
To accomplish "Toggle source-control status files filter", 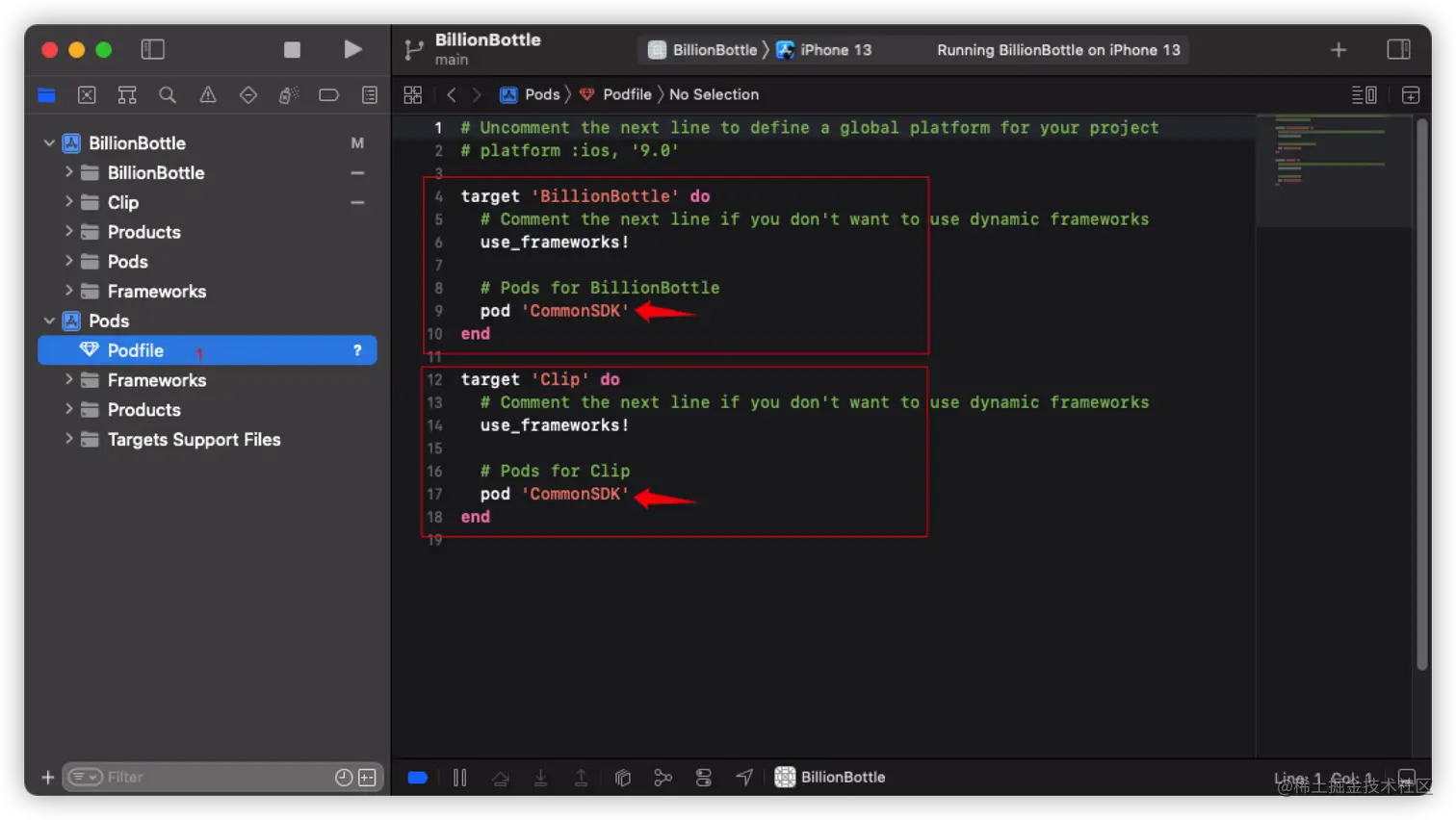I will (x=367, y=777).
